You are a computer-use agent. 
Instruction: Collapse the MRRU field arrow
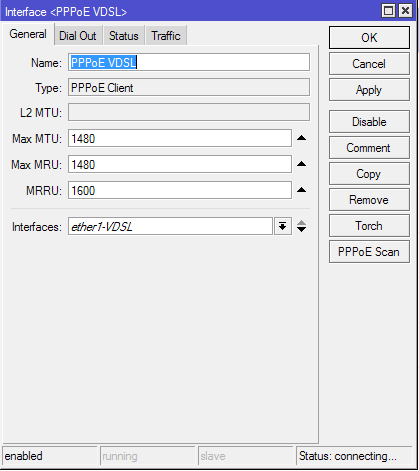point(301,190)
